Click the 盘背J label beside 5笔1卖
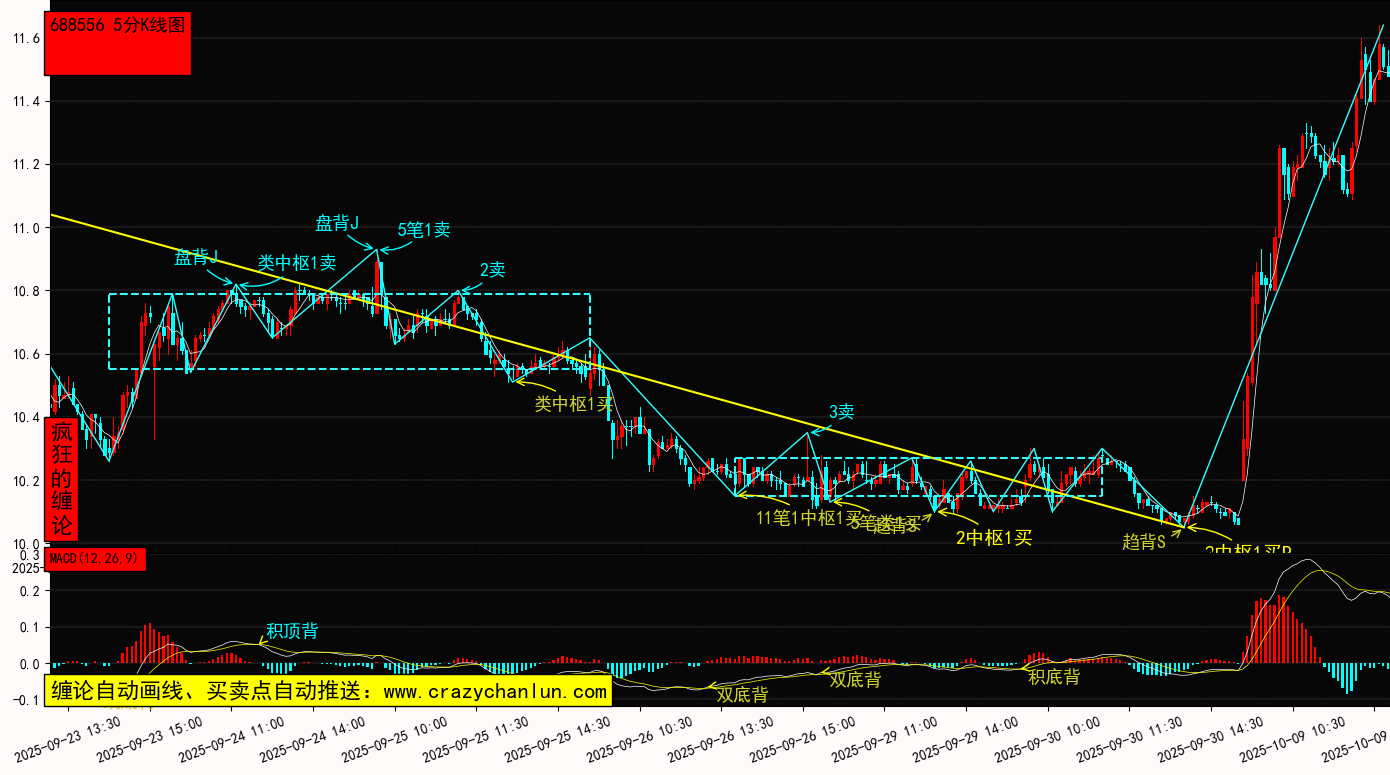The height and width of the screenshot is (775, 1390). 337,222
